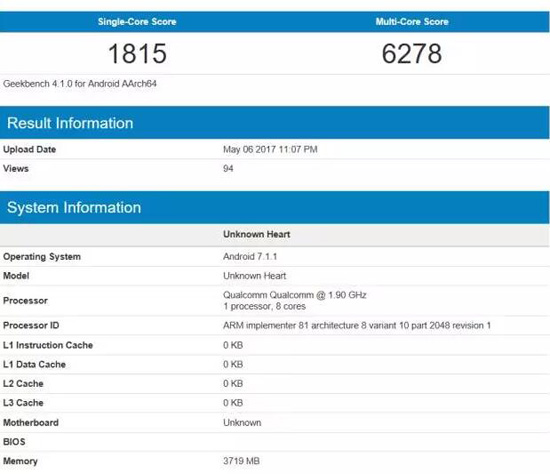Click the Android 7.1.1 operating system value
The height and width of the screenshot is (474, 550).
[250, 256]
